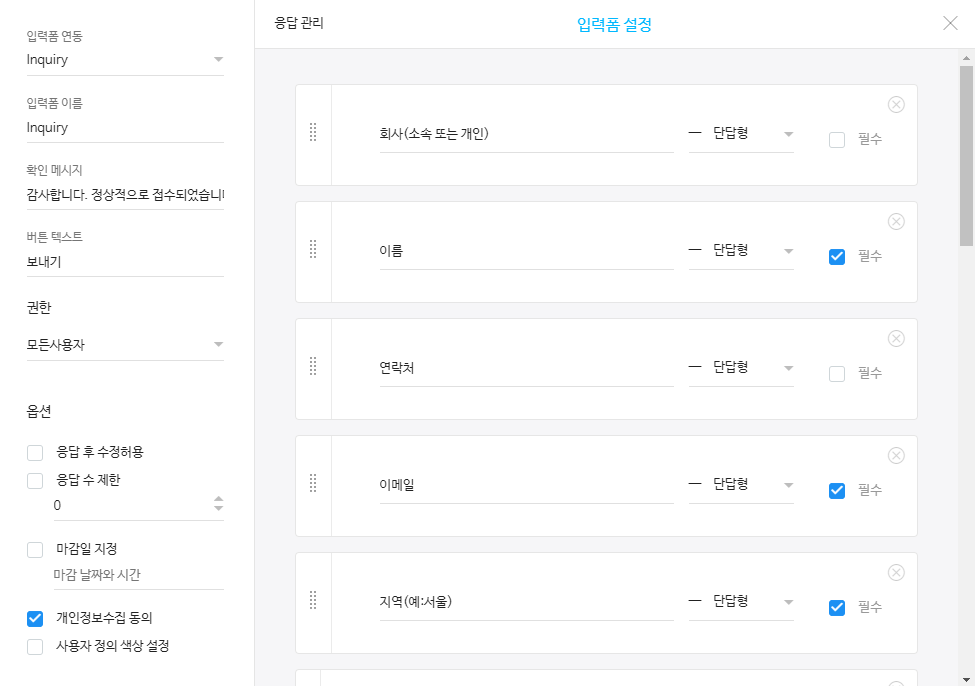Select the 입력폼 설정 tab

tap(614, 25)
